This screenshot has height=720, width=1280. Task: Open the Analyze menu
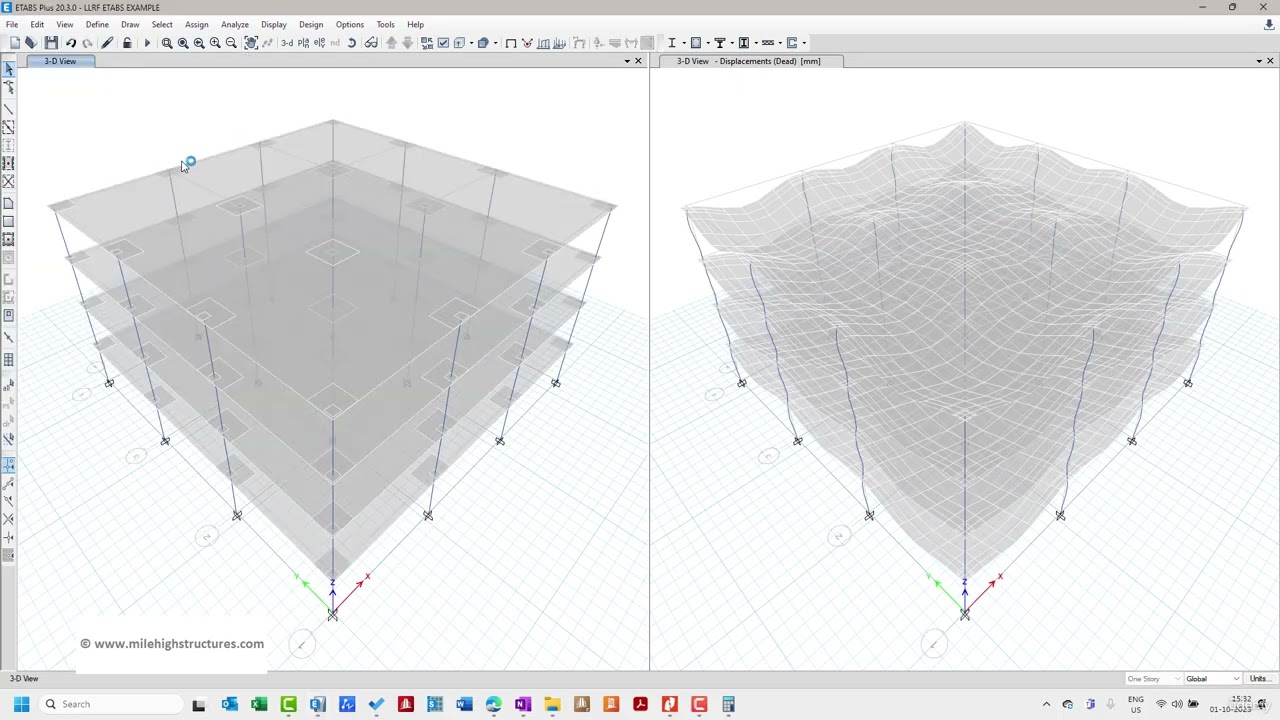tap(235, 24)
